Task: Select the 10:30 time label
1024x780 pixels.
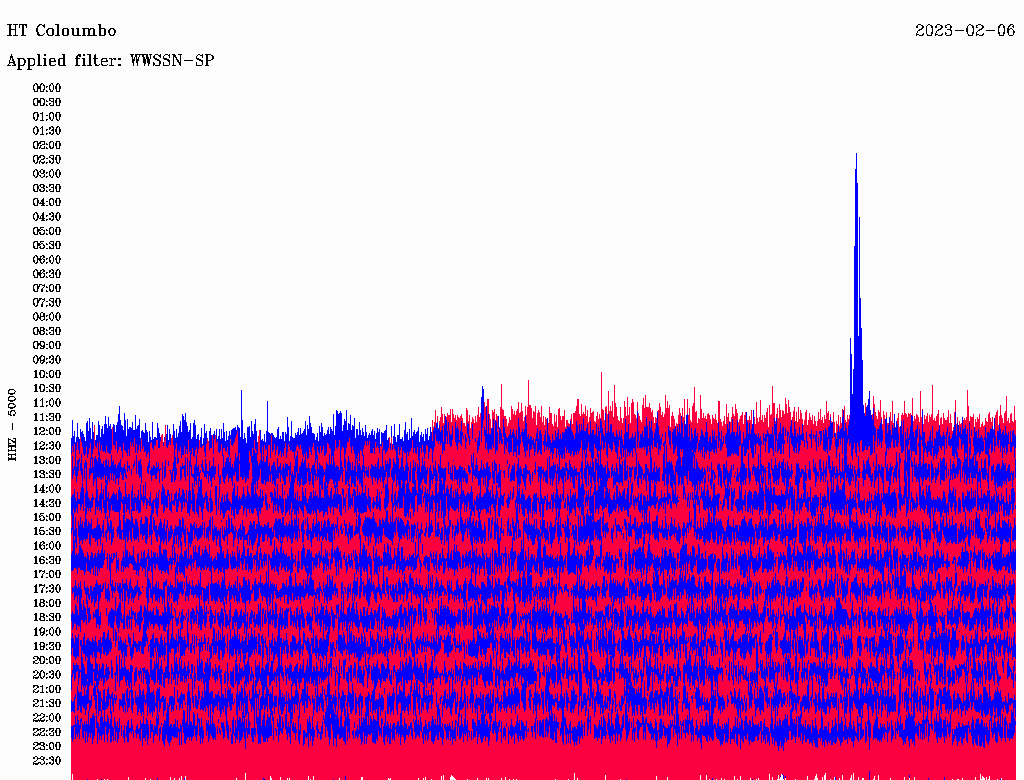Action: [47, 388]
